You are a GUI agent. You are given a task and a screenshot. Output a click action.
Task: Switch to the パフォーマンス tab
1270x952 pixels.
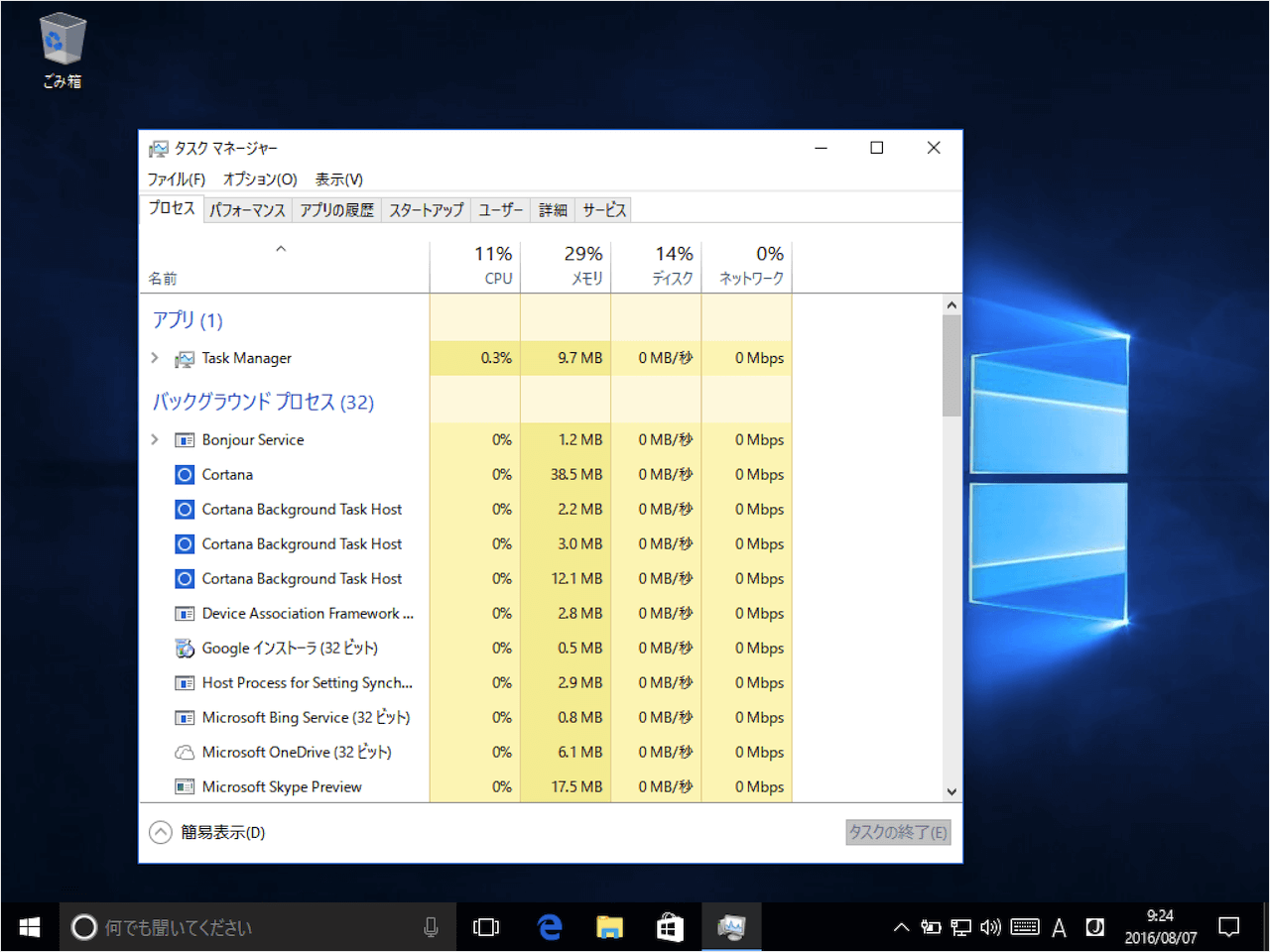click(246, 209)
